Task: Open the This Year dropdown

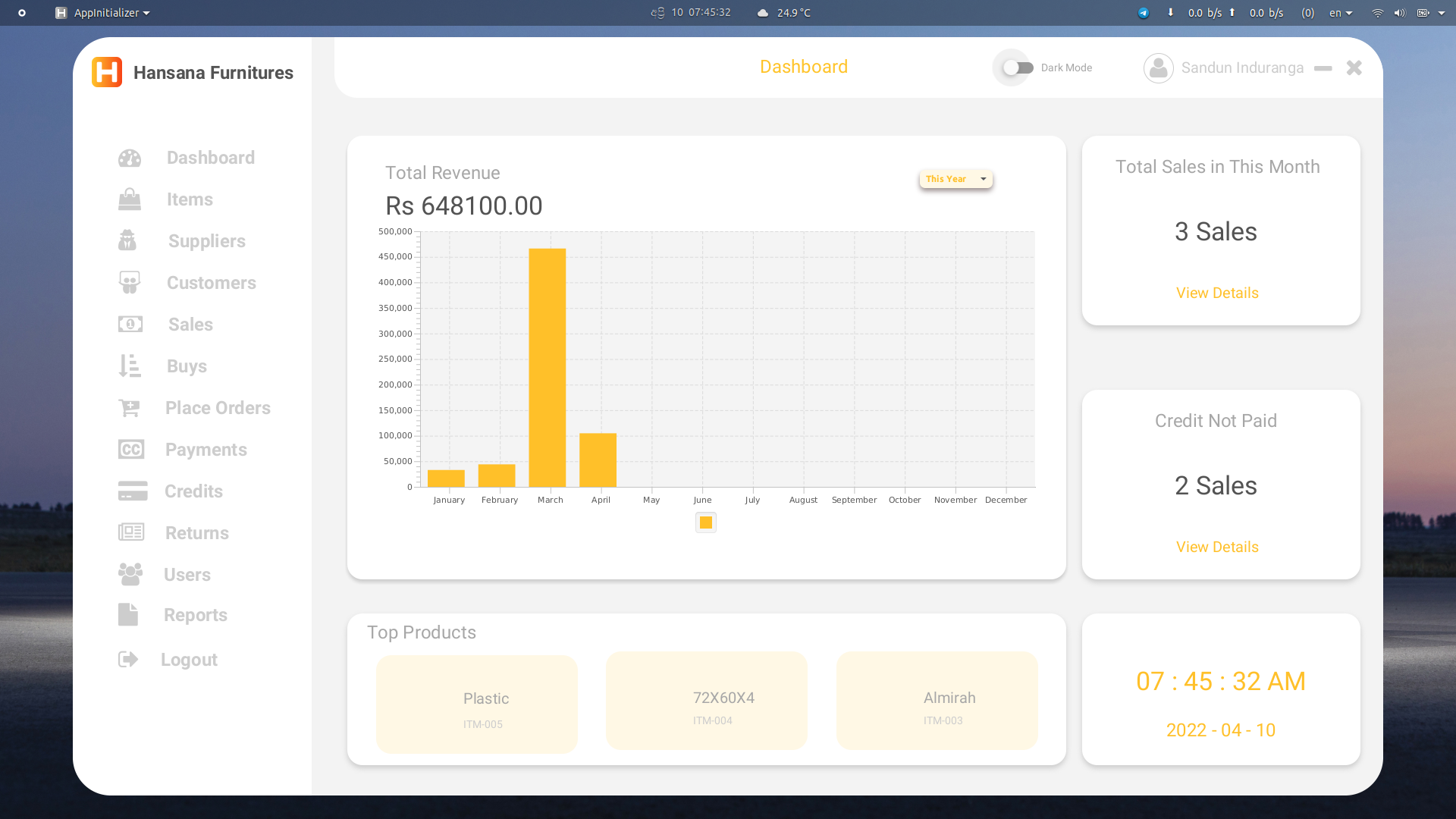Action: point(955,179)
